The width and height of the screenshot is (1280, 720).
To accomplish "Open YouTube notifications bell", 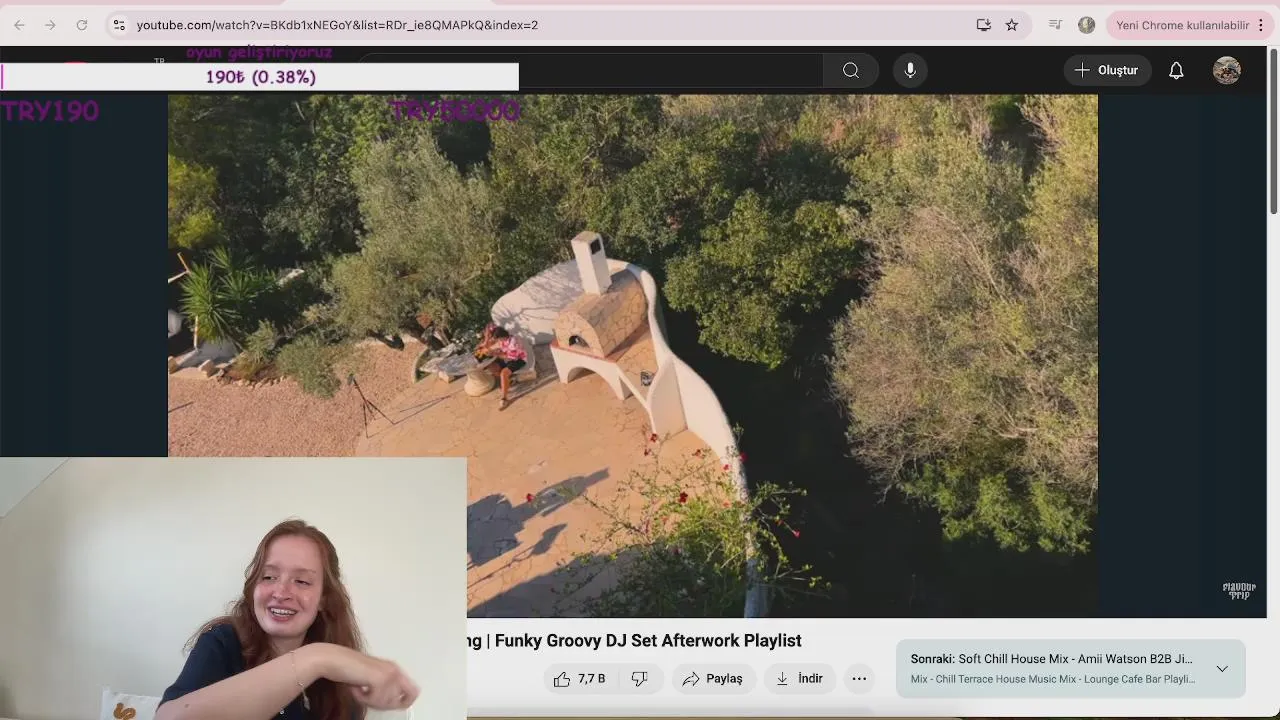I will tap(1176, 70).
